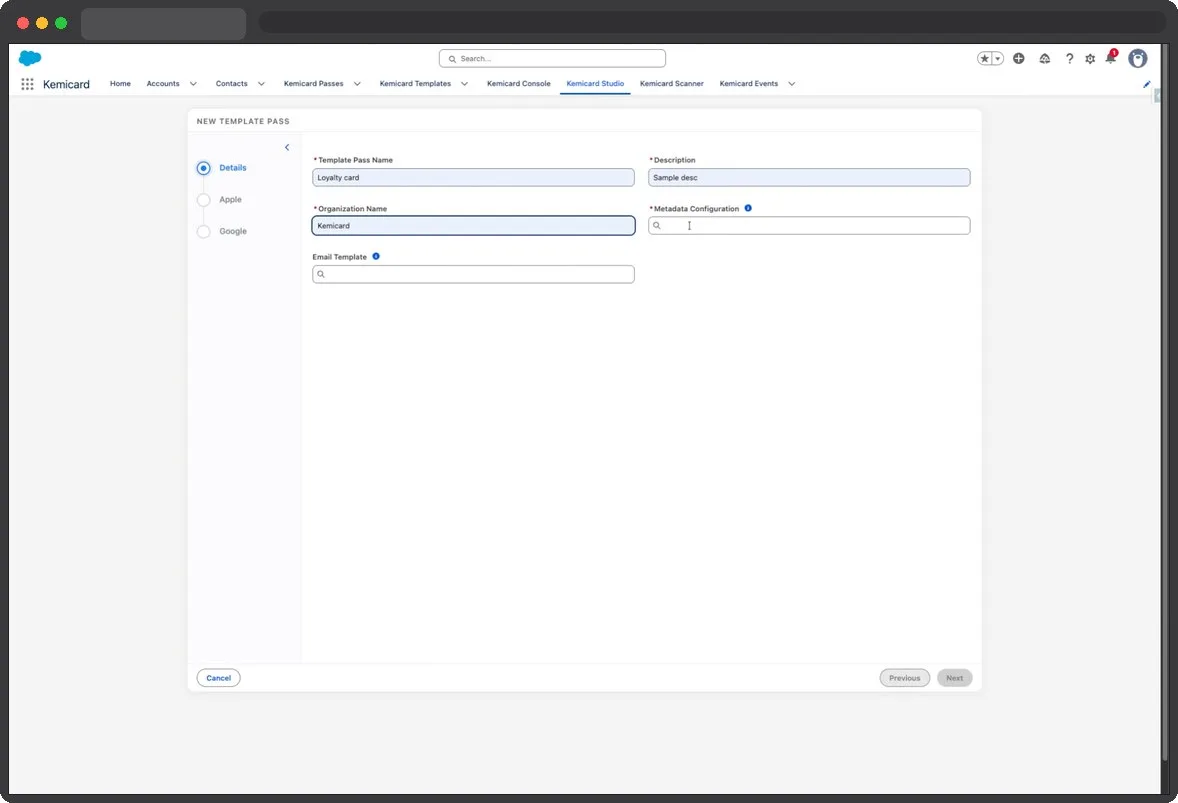Screen dimensions: 1178x803
Task: Focus the global Search box
Action: 552,59
